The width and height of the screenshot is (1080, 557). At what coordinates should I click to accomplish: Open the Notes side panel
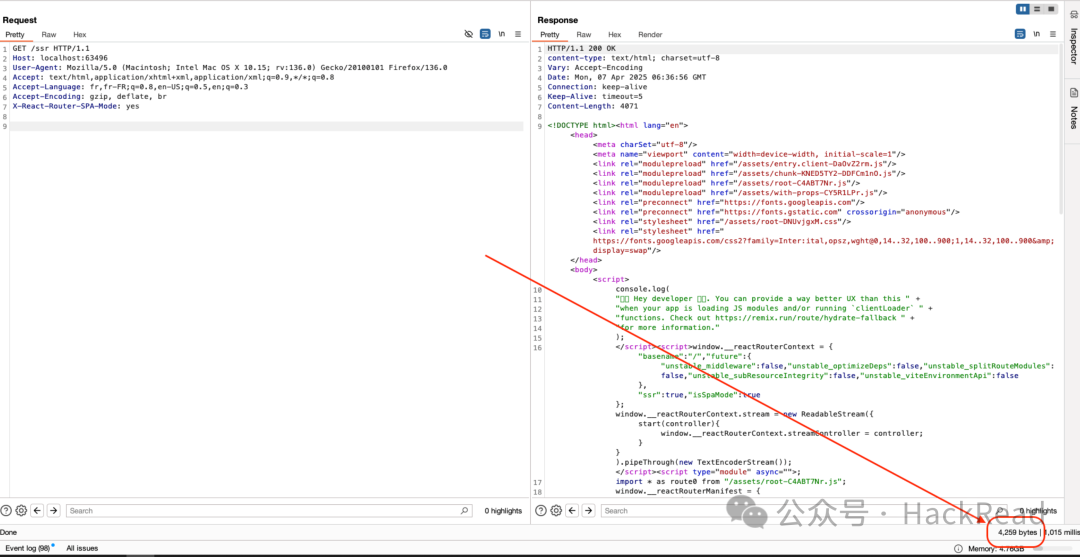(1073, 108)
